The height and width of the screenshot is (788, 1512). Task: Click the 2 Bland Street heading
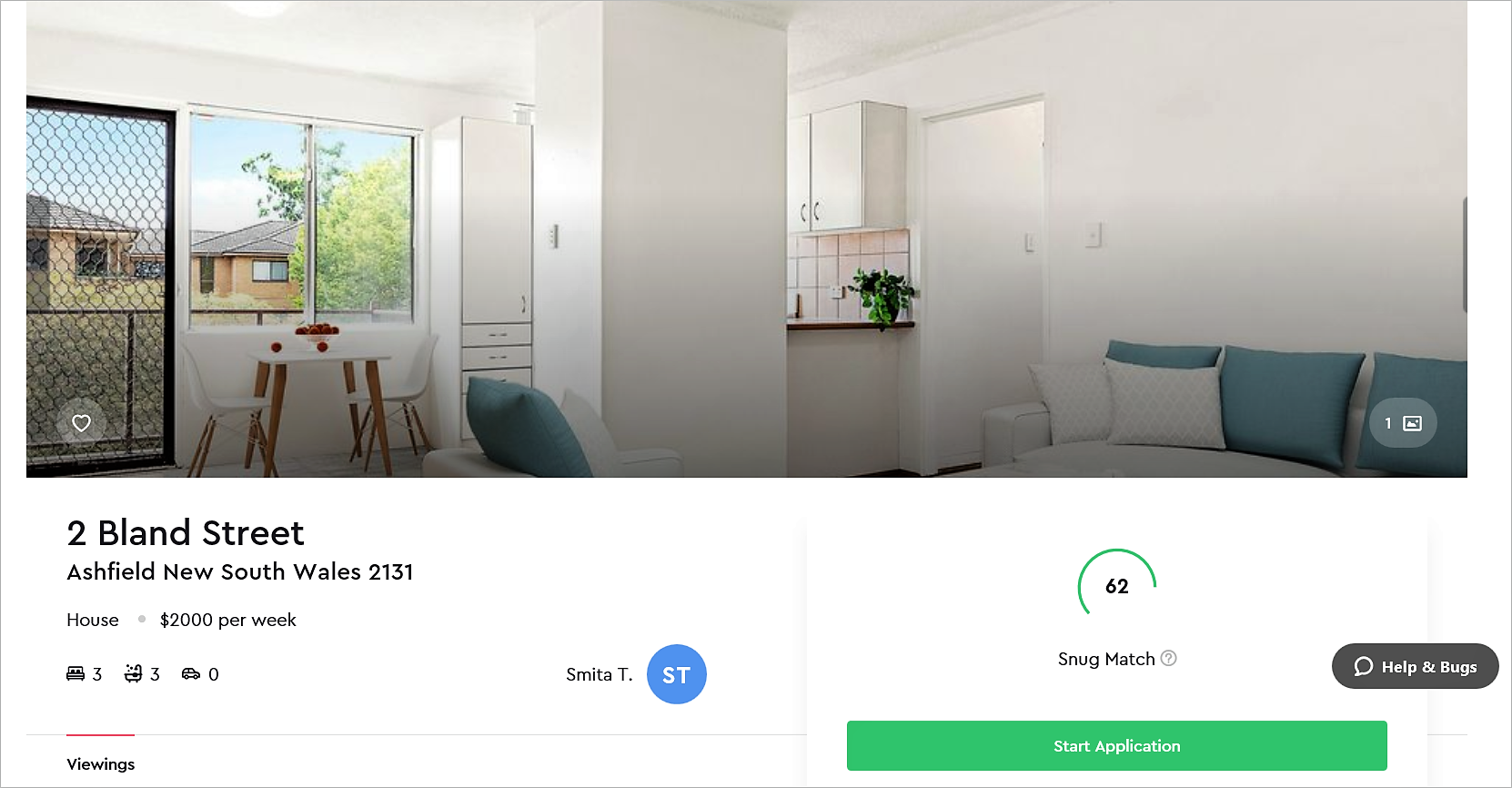pos(186,532)
